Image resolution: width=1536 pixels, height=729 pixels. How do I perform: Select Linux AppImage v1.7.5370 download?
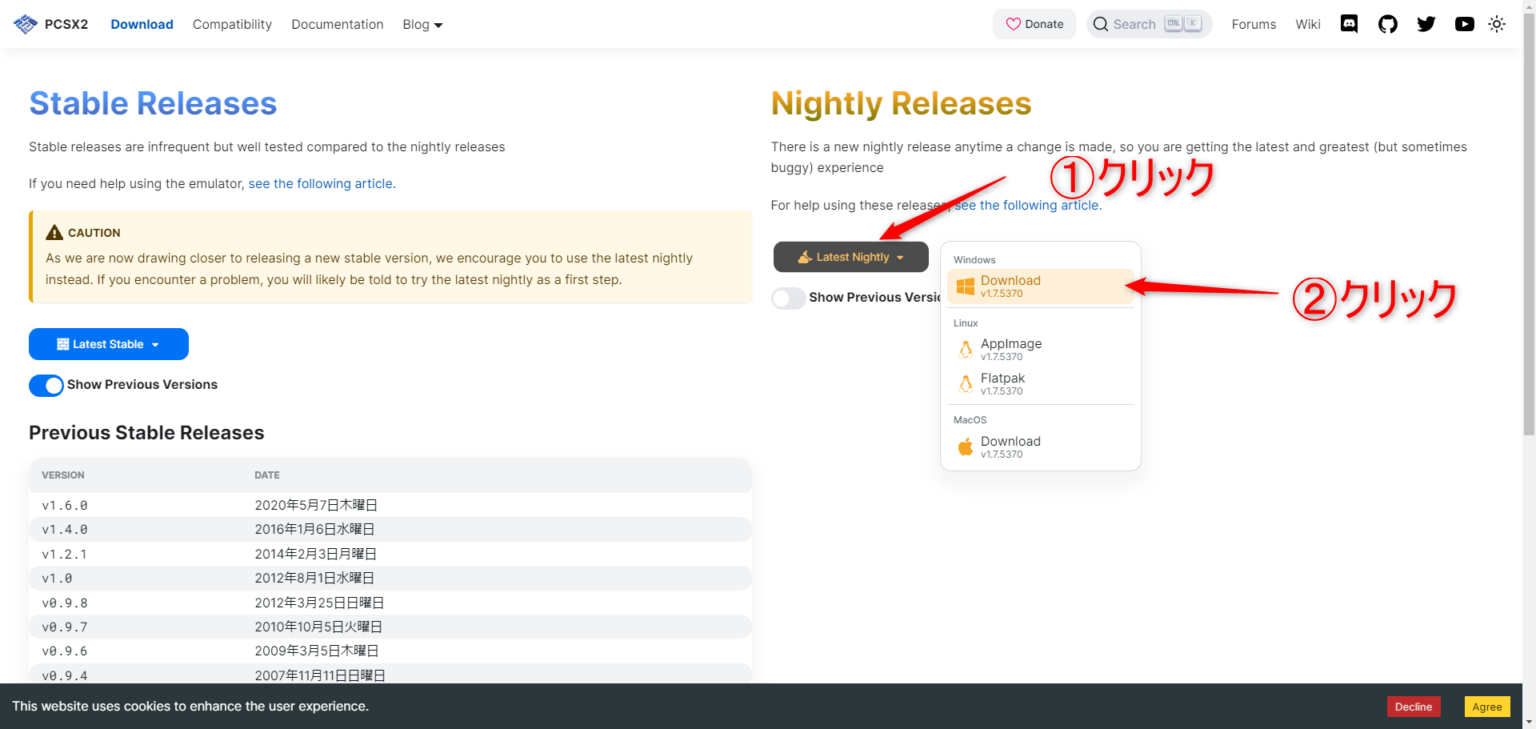1010,349
